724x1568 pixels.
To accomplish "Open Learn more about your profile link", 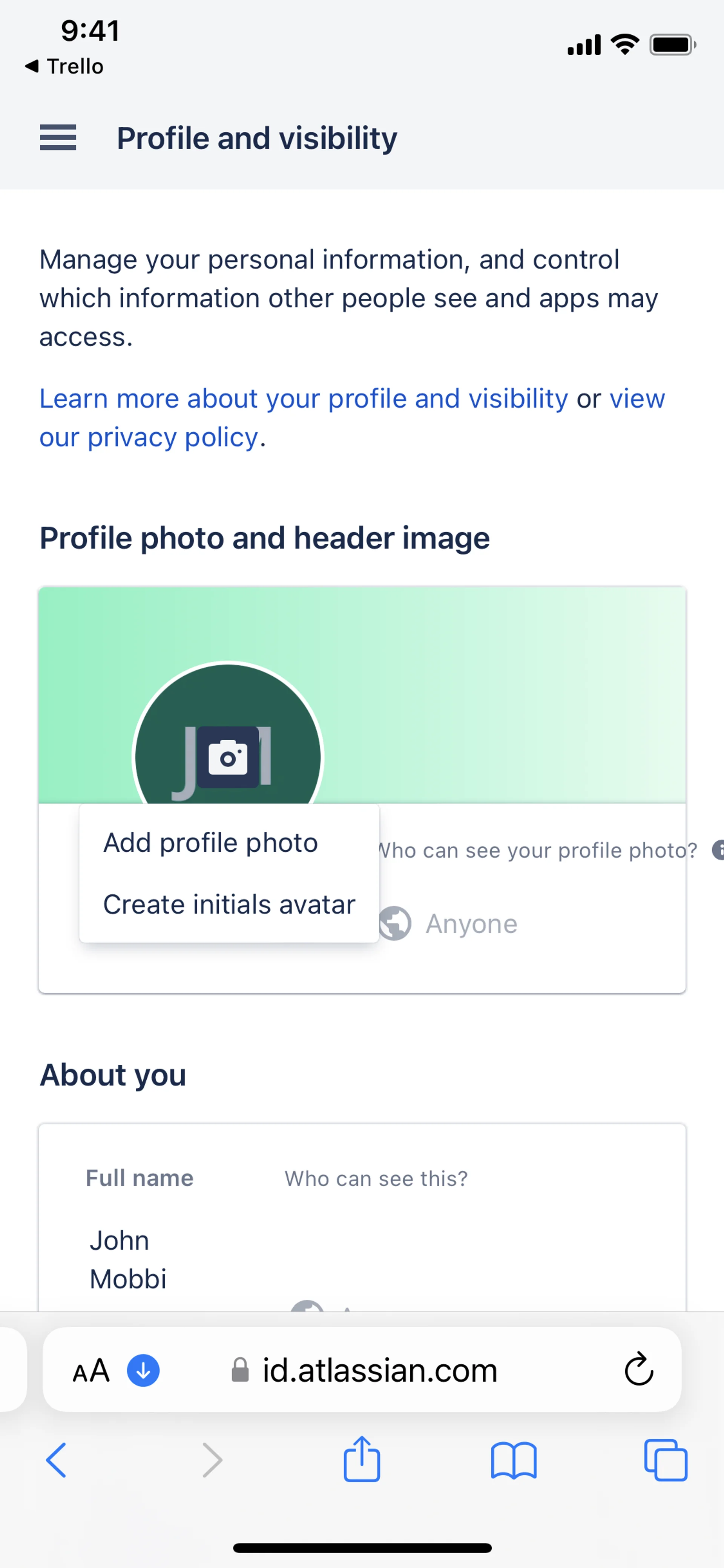I will [x=304, y=399].
